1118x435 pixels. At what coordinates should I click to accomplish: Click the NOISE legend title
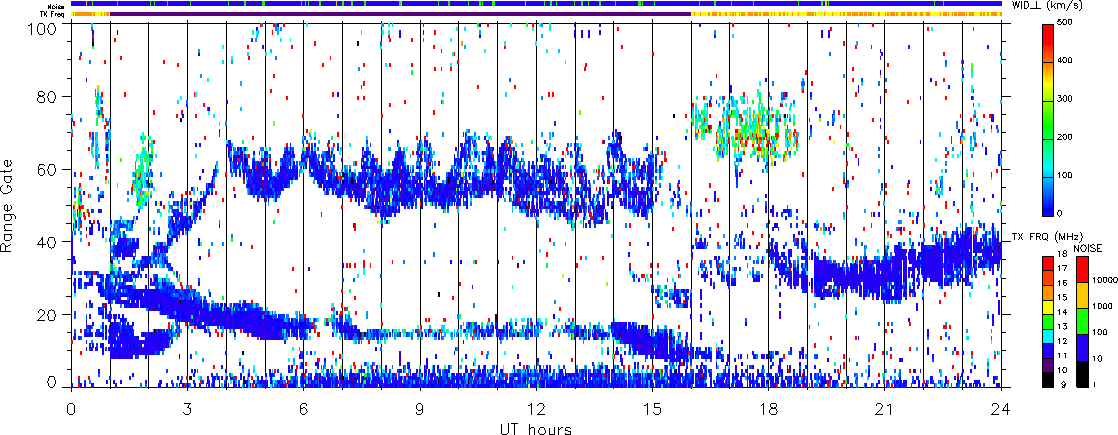click(x=1087, y=246)
